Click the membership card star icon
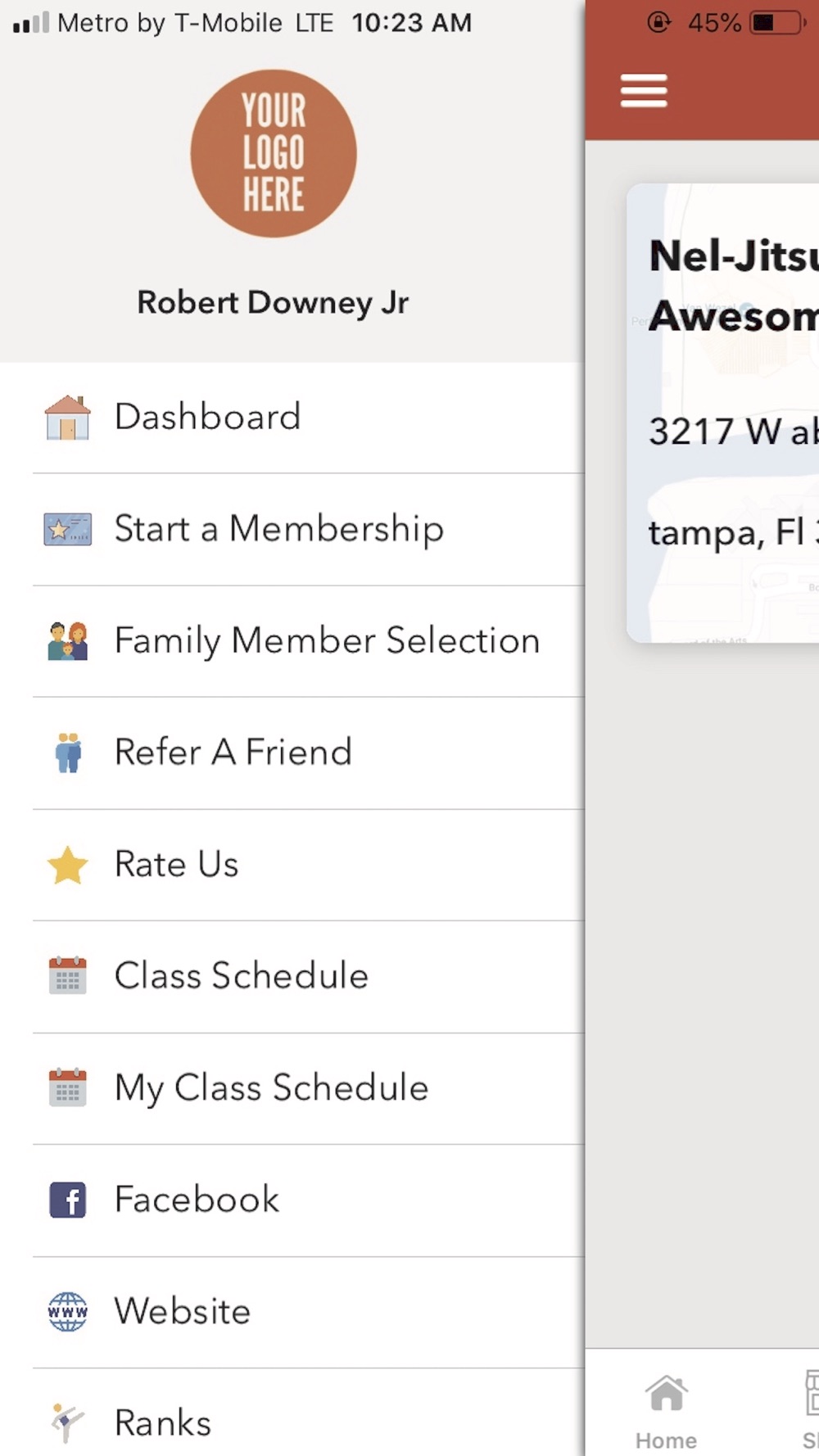This screenshot has width=819, height=1456. (x=67, y=530)
